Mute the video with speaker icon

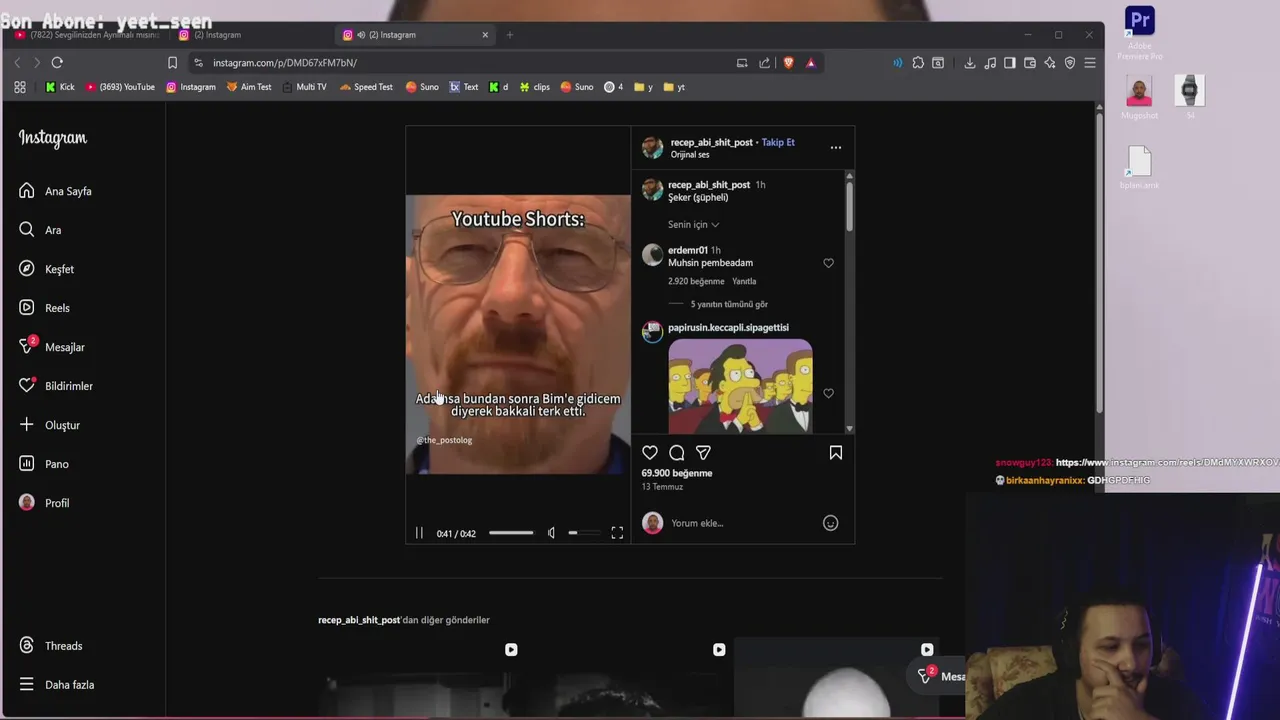point(551,533)
